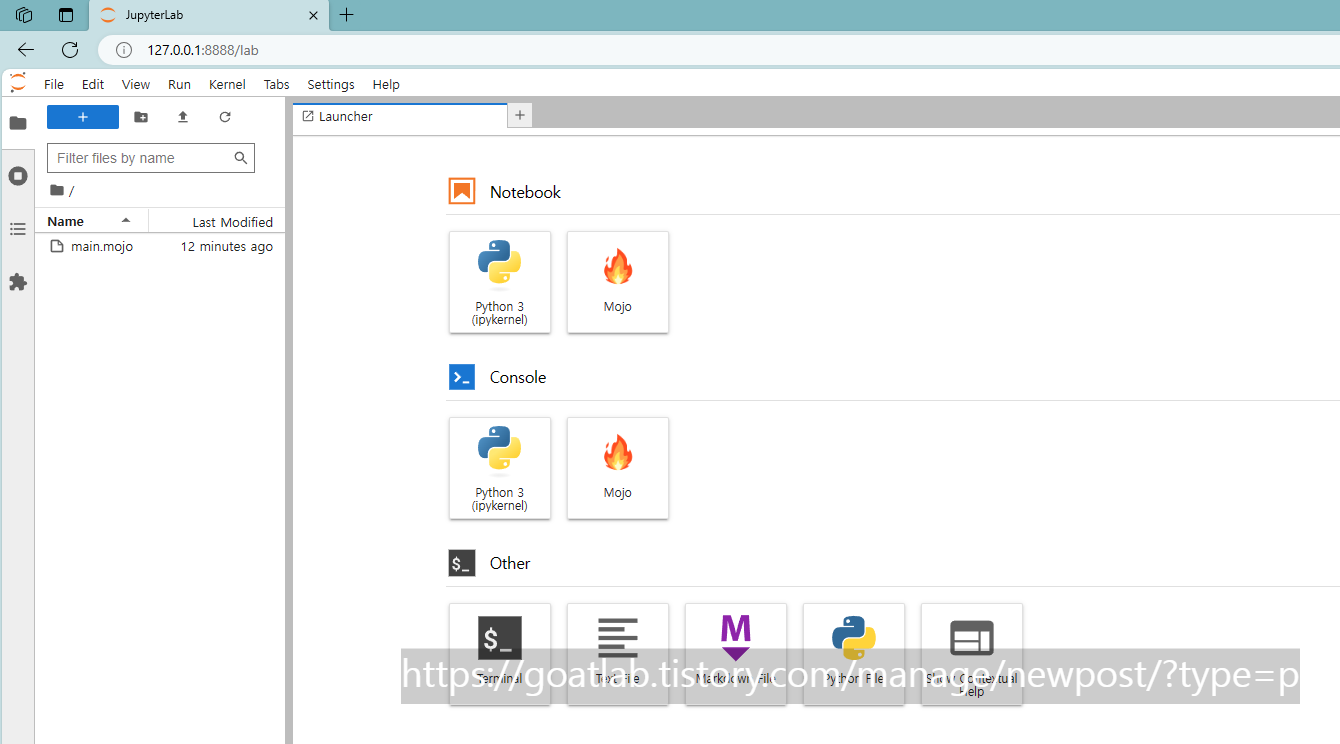Select the main.mojo file
Image resolution: width=1340 pixels, height=744 pixels.
click(x=160, y=246)
